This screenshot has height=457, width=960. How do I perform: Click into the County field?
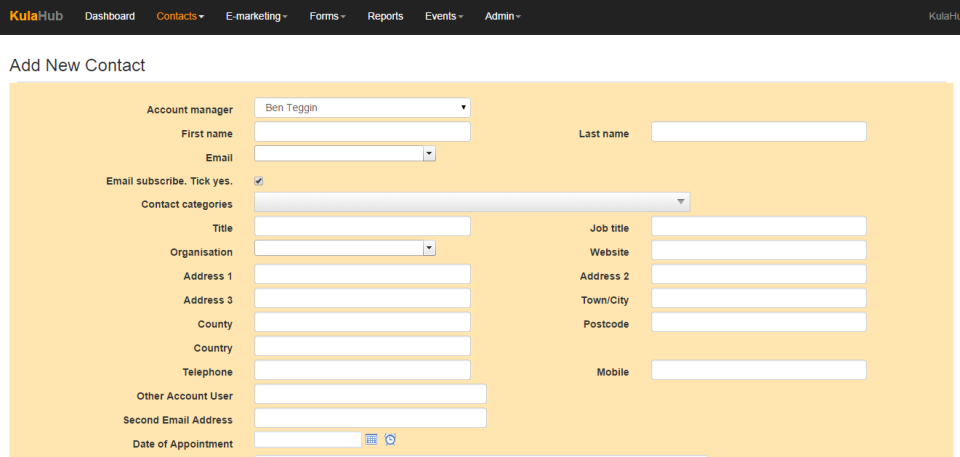362,322
